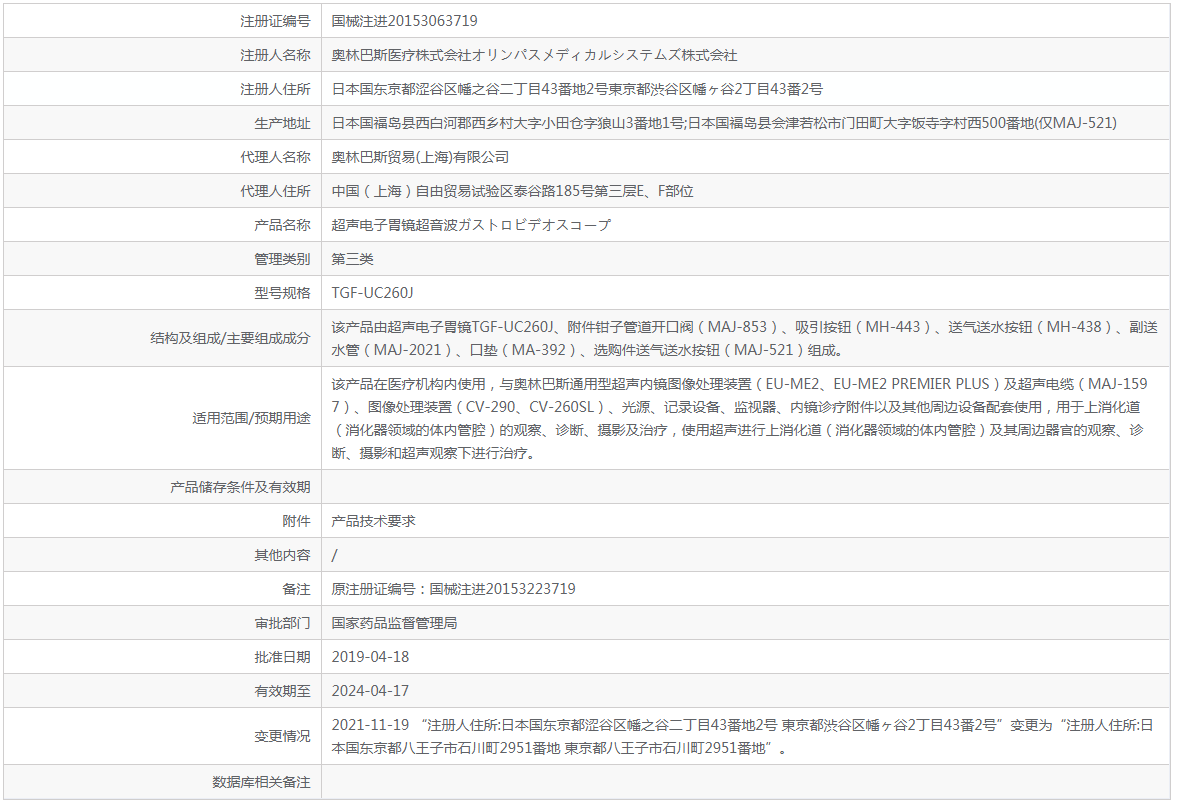Select the 数据库相关备注 label
Screen dimensions: 1179x804
261,782
